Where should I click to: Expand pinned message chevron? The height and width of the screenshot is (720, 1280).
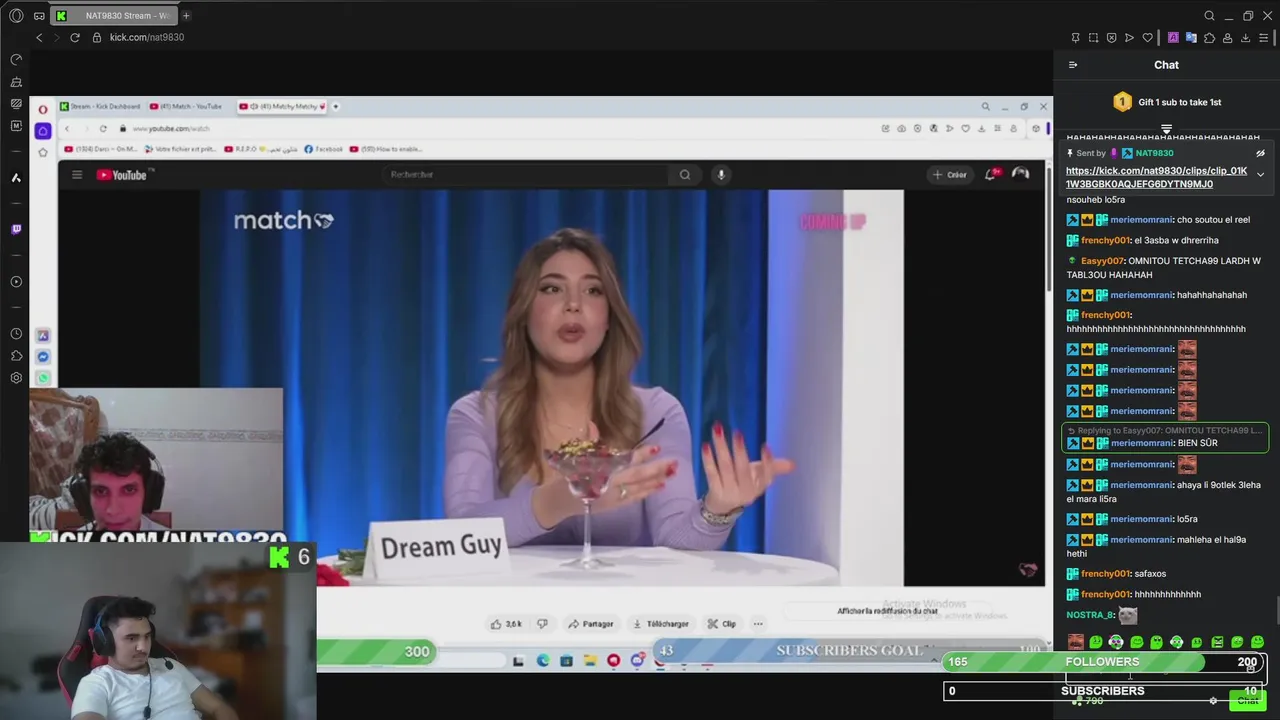click(1260, 175)
